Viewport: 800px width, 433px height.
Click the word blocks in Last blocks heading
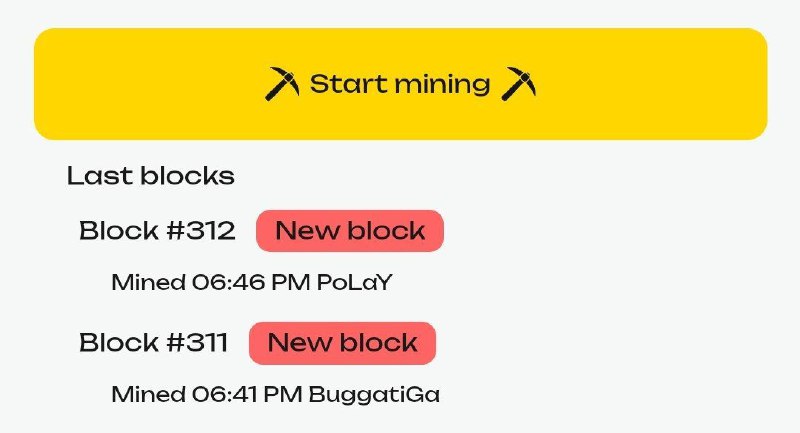tap(187, 176)
